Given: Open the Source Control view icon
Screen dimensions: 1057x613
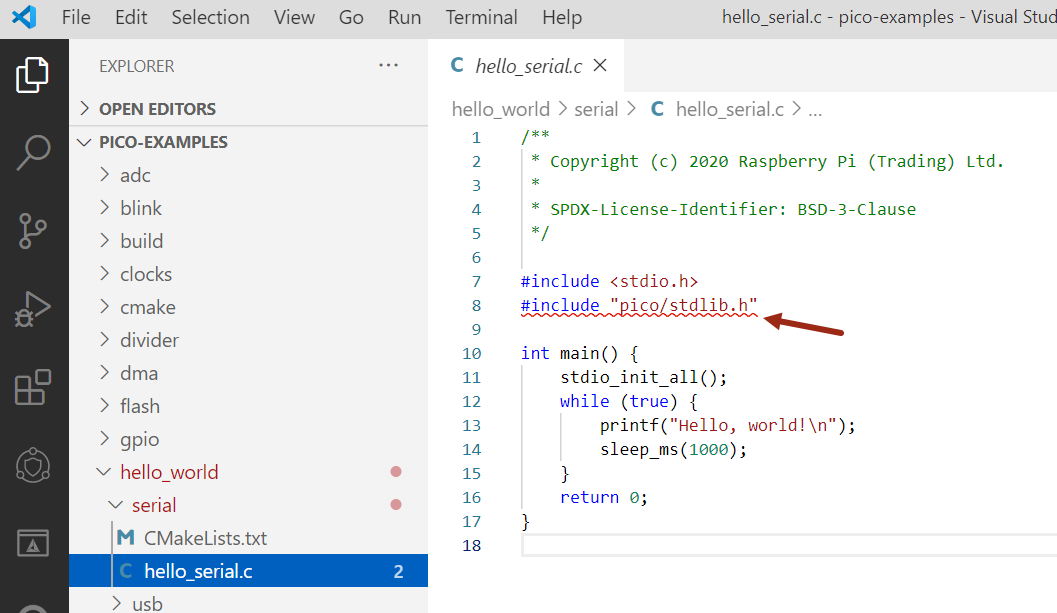Looking at the screenshot, I should click(x=33, y=231).
